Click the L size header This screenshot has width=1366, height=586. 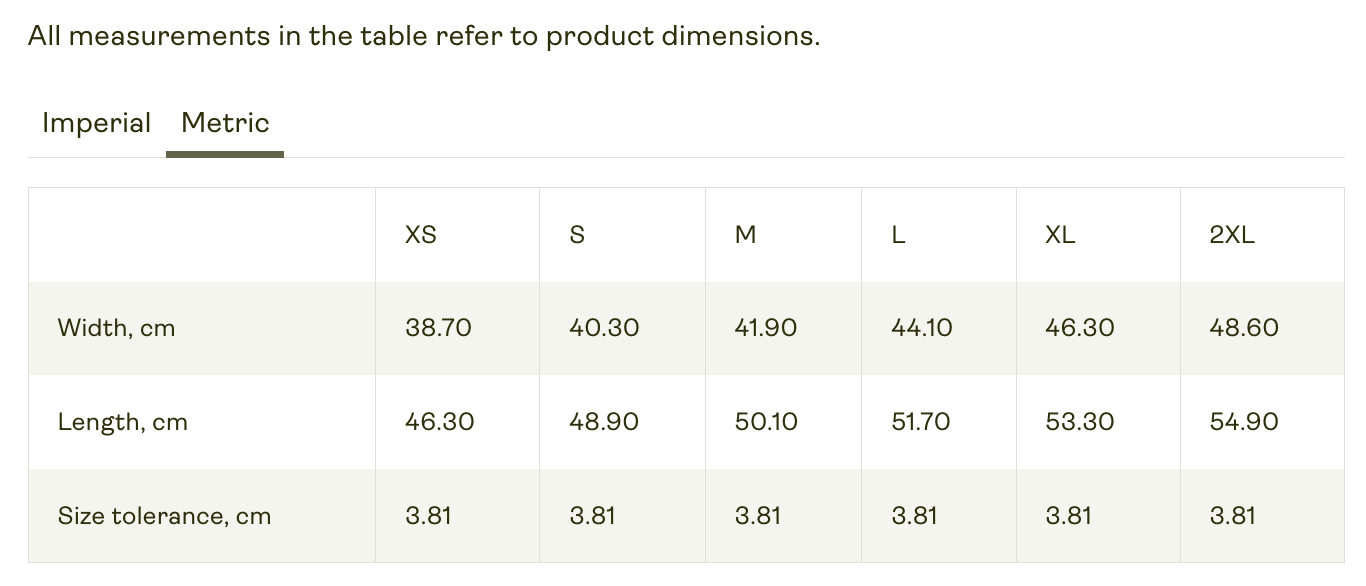point(898,235)
